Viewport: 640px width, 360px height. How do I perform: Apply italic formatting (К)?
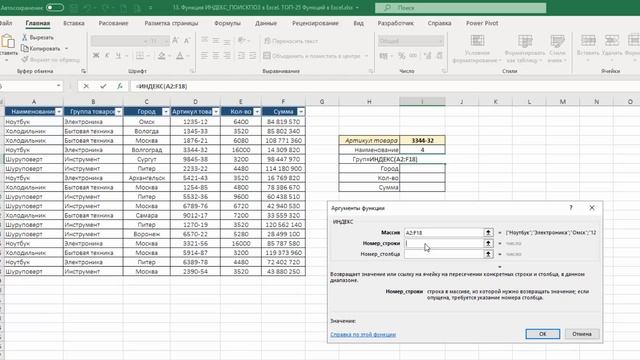coord(107,56)
